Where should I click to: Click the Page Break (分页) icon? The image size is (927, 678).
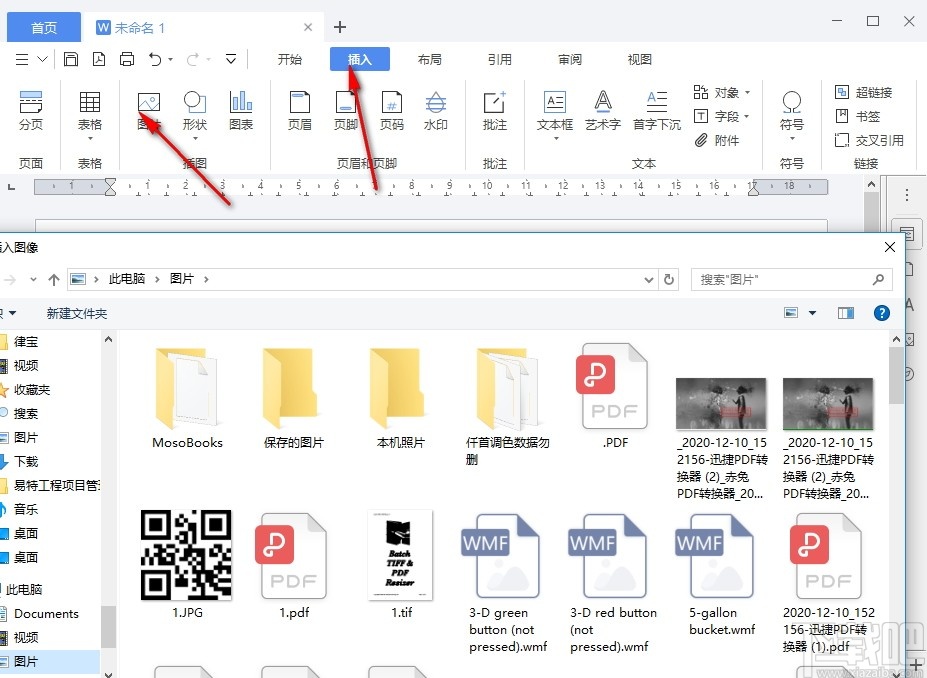(31, 102)
